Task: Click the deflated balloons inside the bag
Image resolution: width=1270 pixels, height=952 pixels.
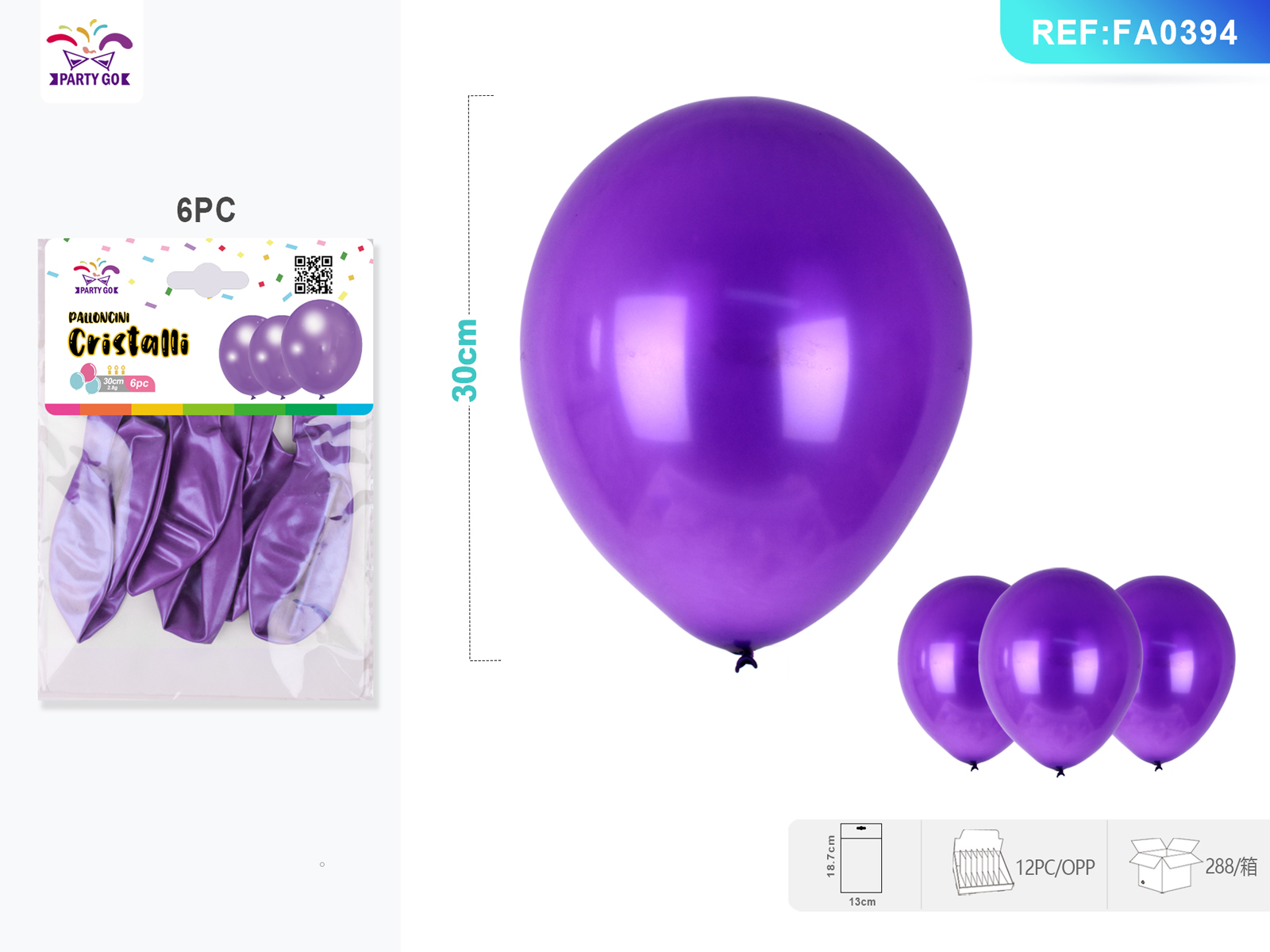Action: click(202, 528)
